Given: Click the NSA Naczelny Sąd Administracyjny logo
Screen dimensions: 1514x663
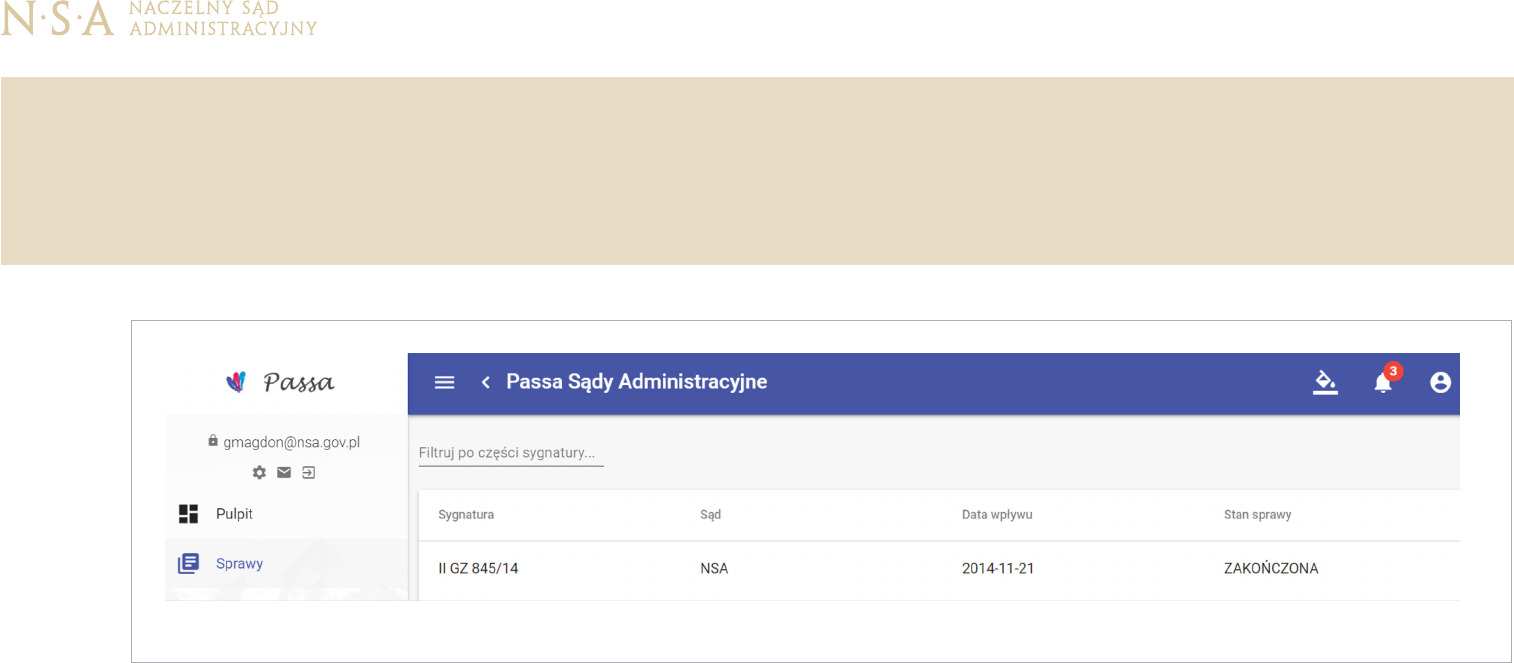Looking at the screenshot, I should click(159, 19).
